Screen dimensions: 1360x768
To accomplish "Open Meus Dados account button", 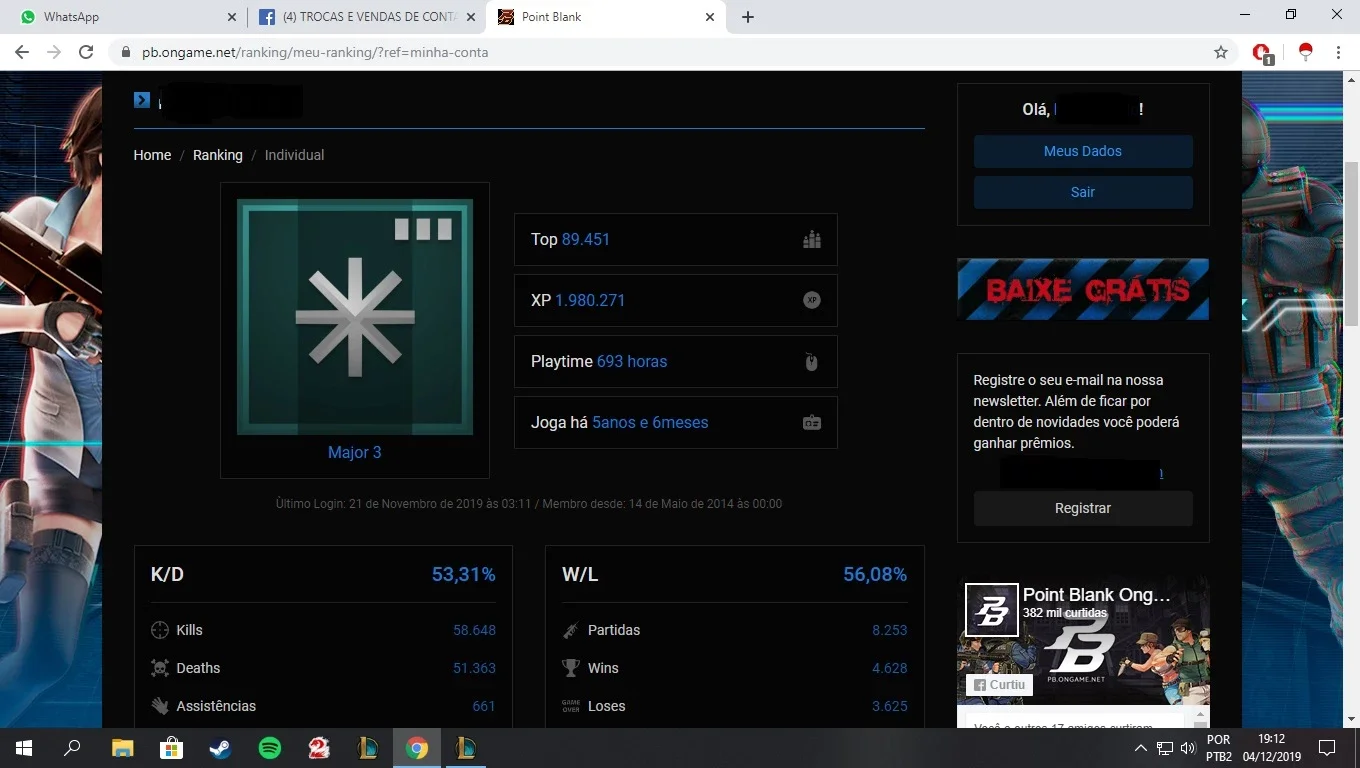I will coord(1083,151).
